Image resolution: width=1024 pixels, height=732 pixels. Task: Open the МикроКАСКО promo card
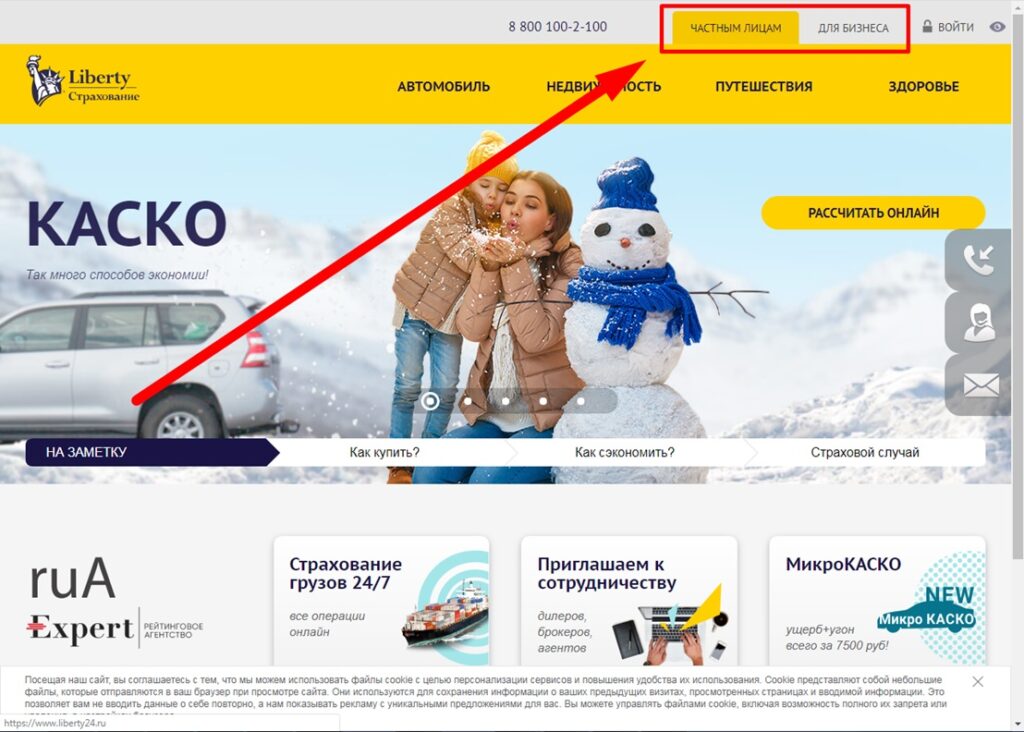click(x=877, y=601)
